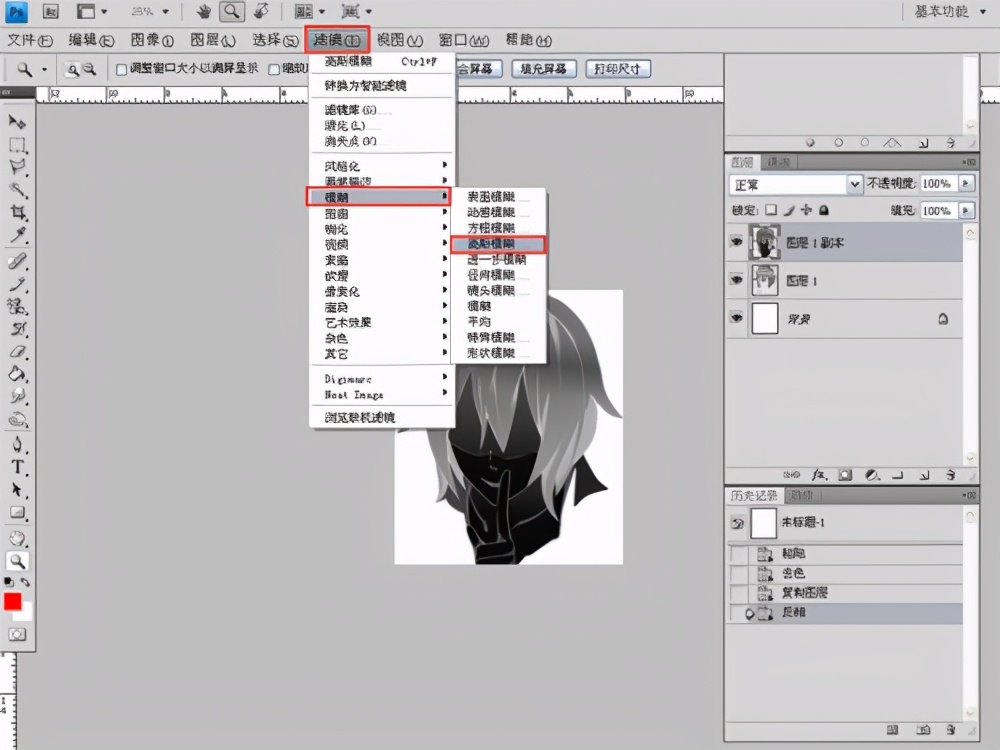Select the Rectangular Marquee tool

click(17, 145)
